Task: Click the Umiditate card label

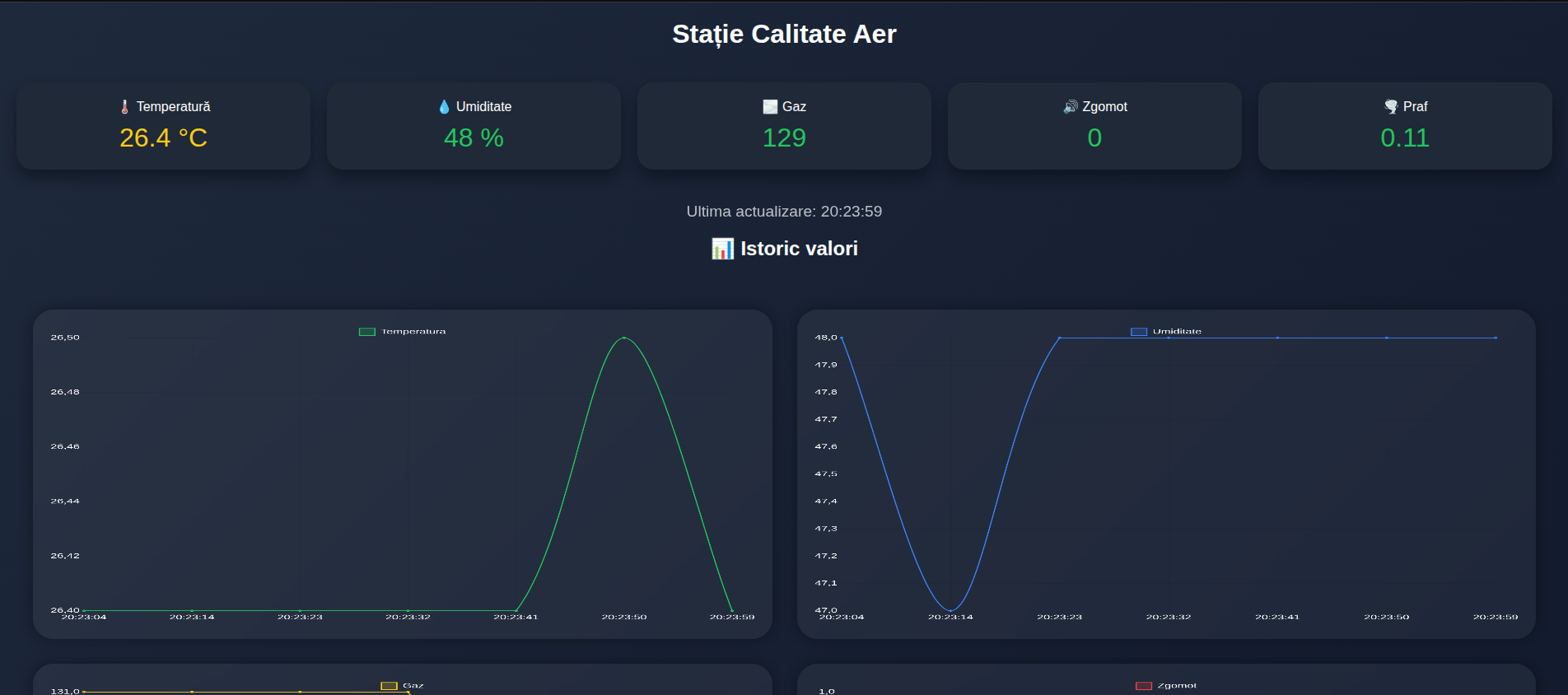Action: [x=484, y=107]
